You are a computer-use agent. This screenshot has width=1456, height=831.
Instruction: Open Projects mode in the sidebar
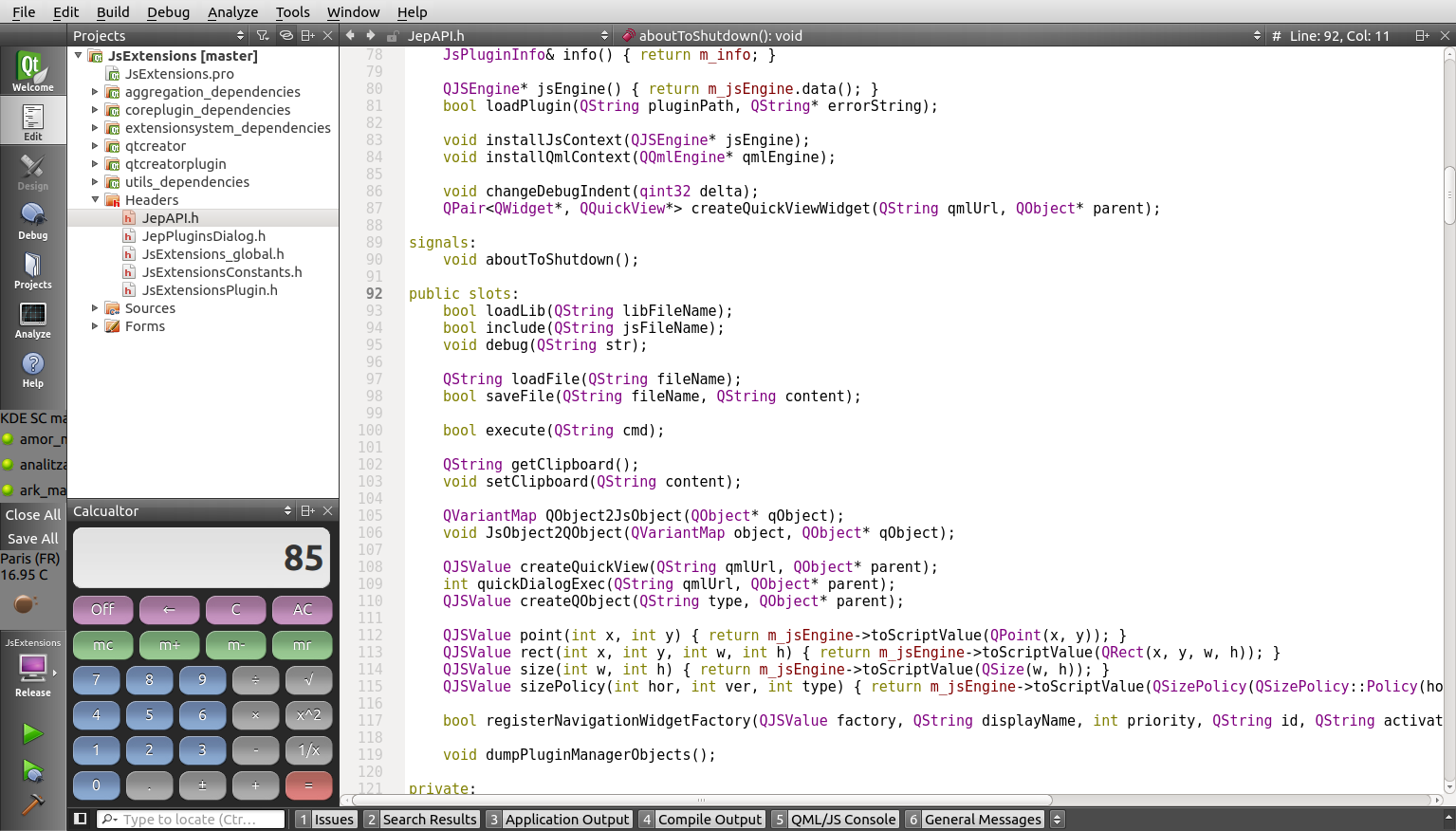click(32, 269)
